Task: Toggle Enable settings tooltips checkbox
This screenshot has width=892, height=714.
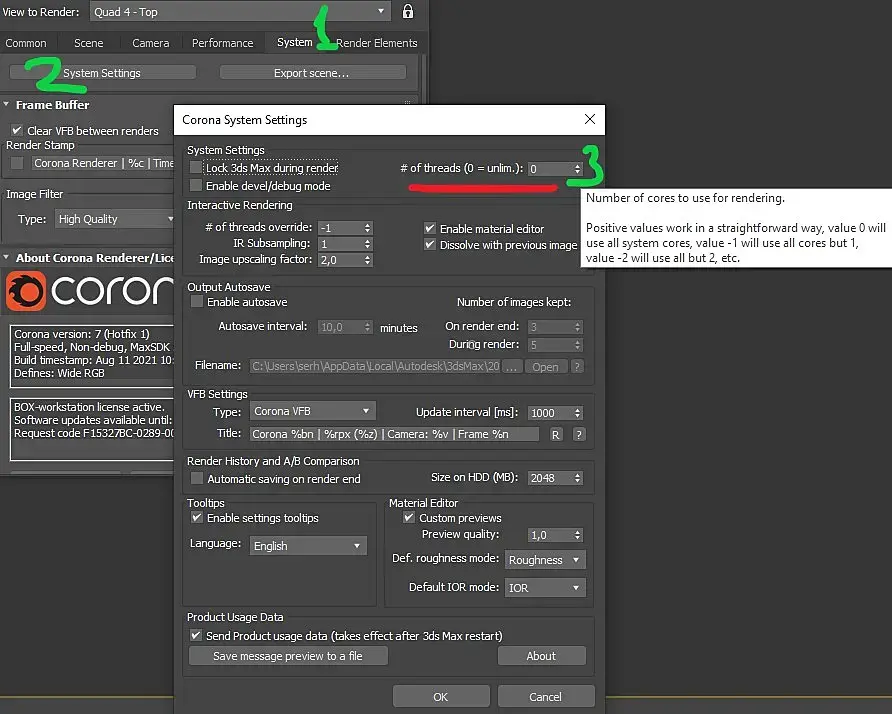Action: [x=197, y=517]
